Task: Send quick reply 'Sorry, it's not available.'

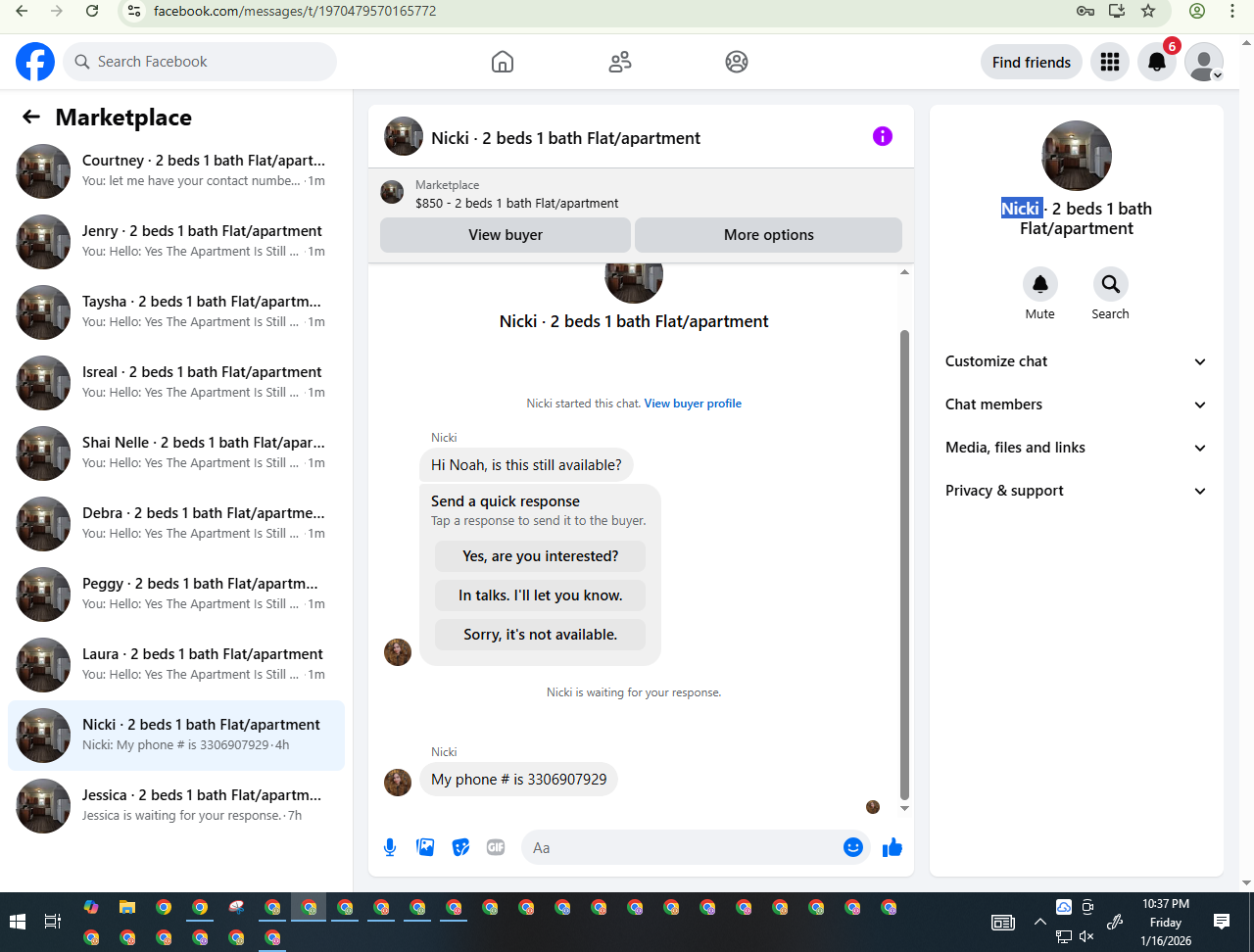Action: 541,635
